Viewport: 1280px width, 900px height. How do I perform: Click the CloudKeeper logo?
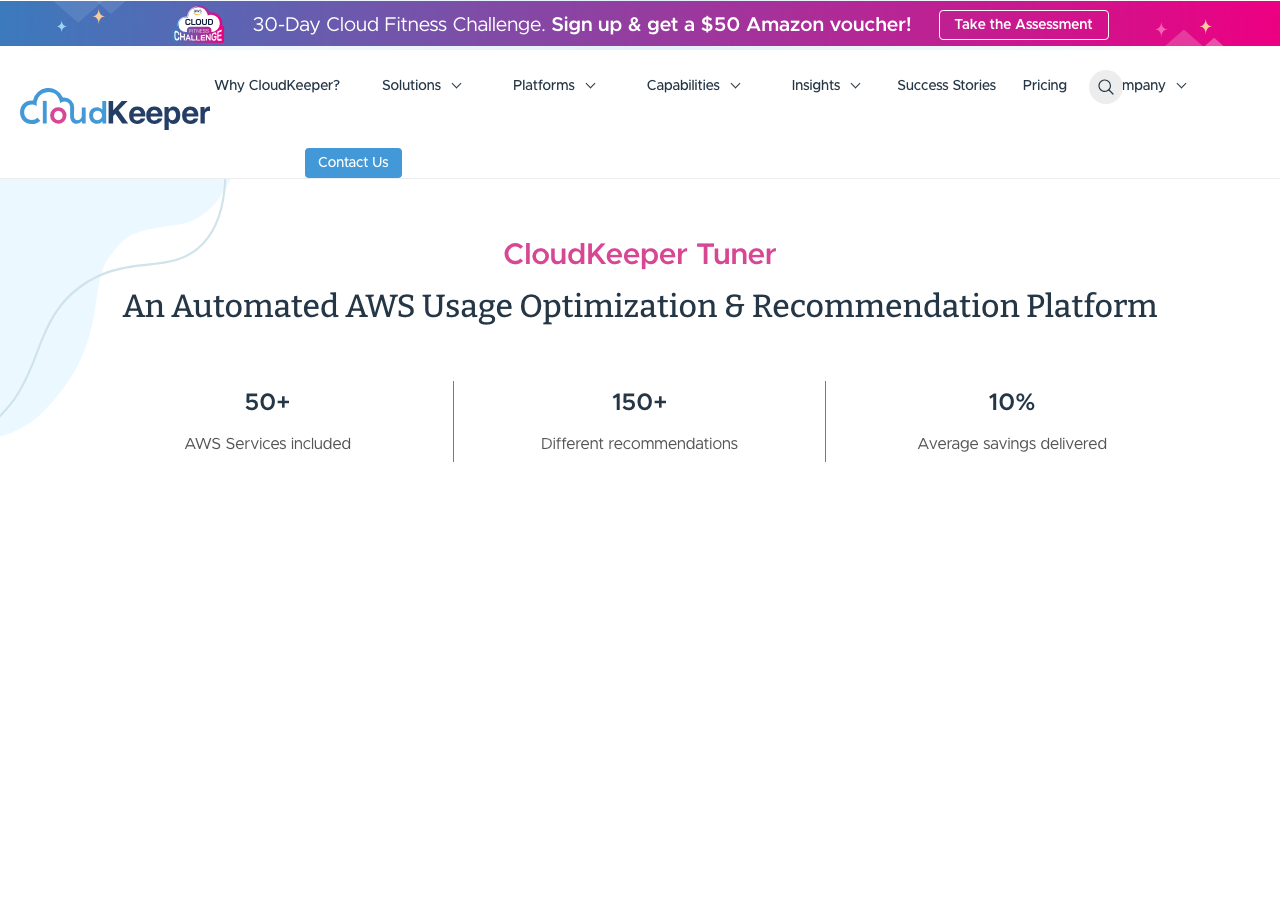115,109
